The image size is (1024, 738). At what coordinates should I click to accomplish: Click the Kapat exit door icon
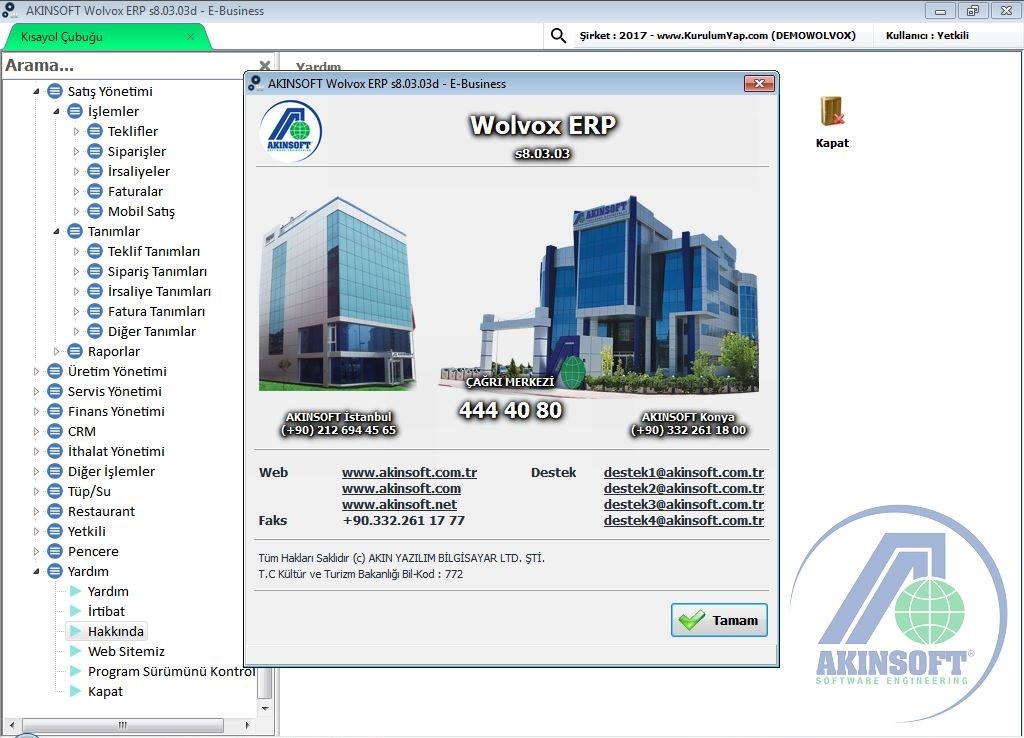[832, 111]
